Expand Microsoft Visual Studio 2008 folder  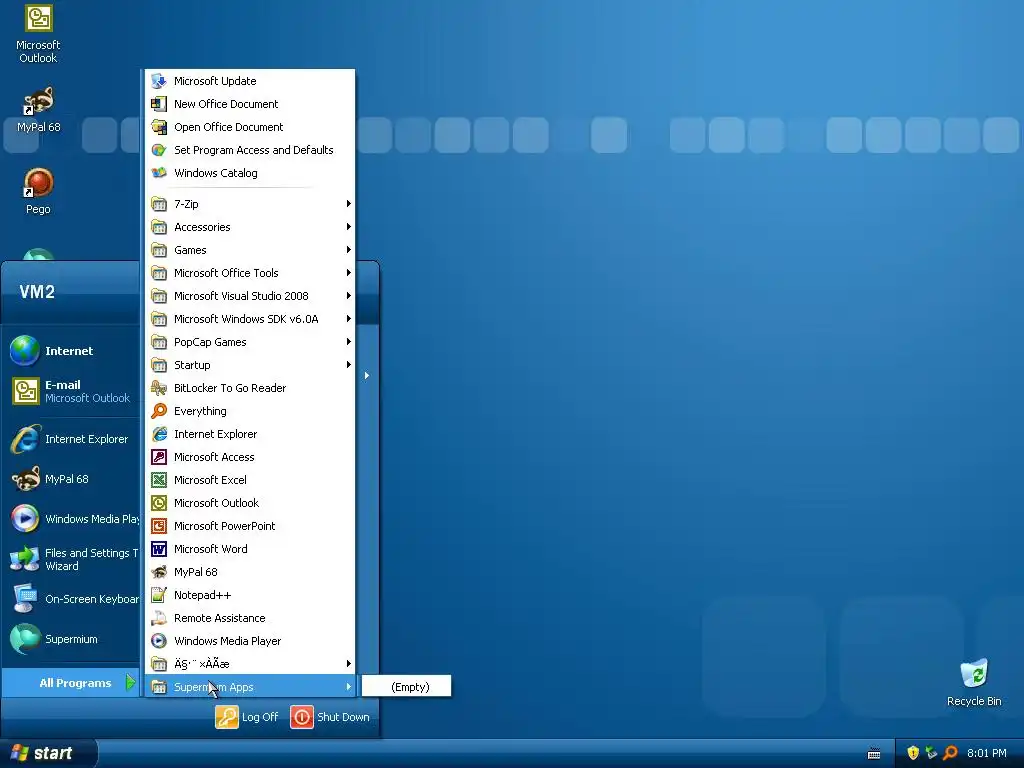coord(249,296)
